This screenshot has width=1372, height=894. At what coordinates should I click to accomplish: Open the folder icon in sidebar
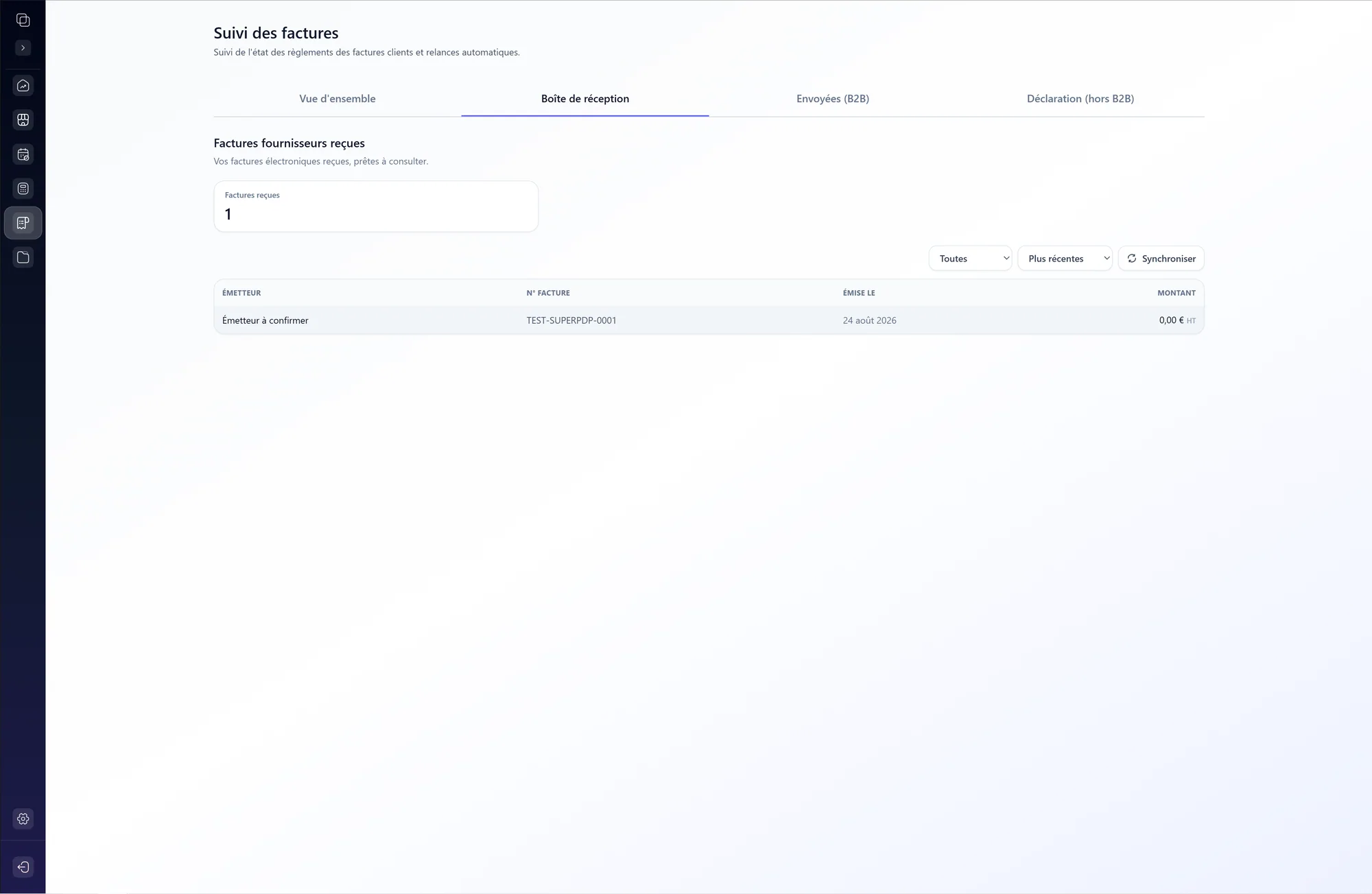(23, 257)
